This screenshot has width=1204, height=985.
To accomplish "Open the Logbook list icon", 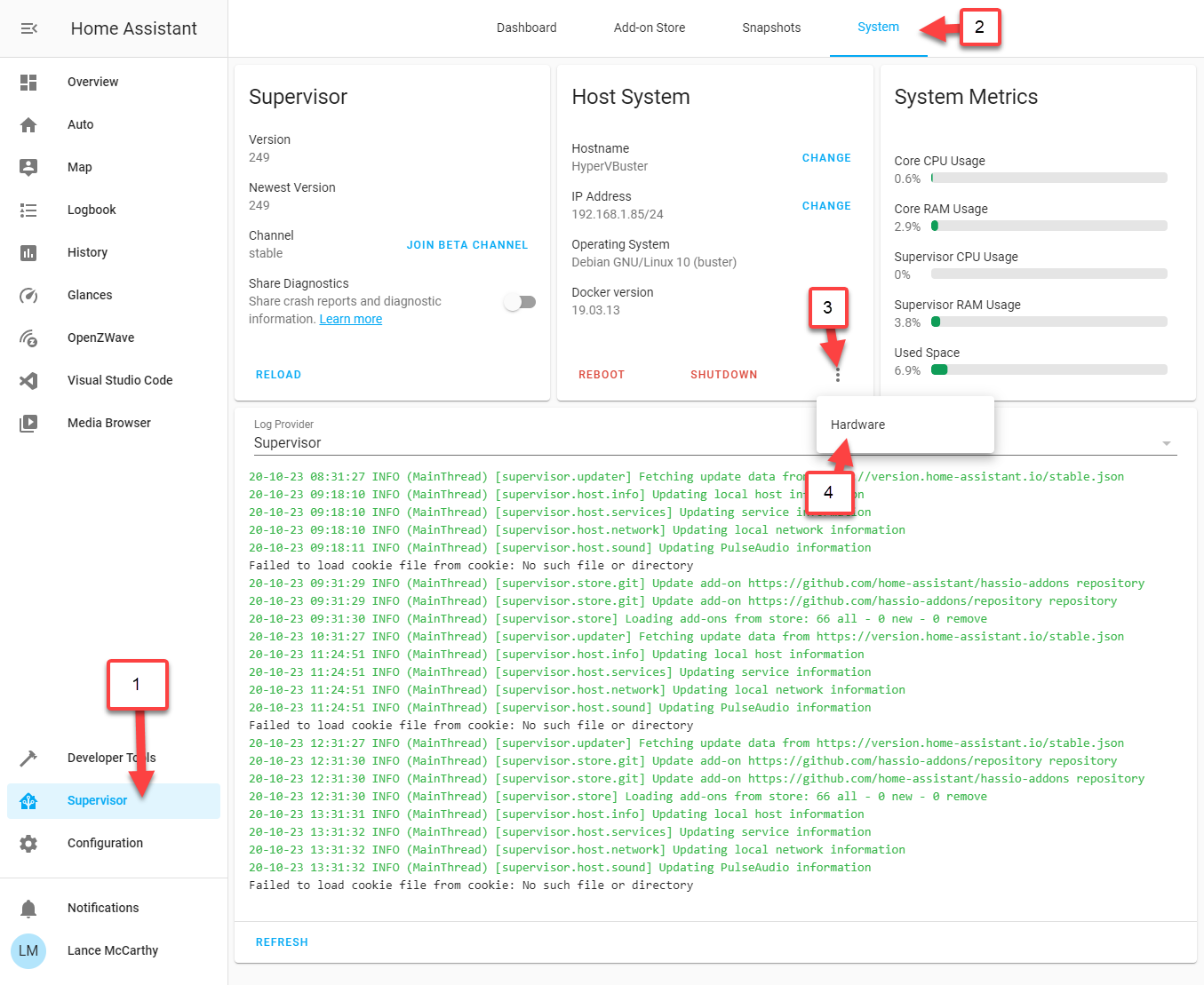I will (28, 211).
